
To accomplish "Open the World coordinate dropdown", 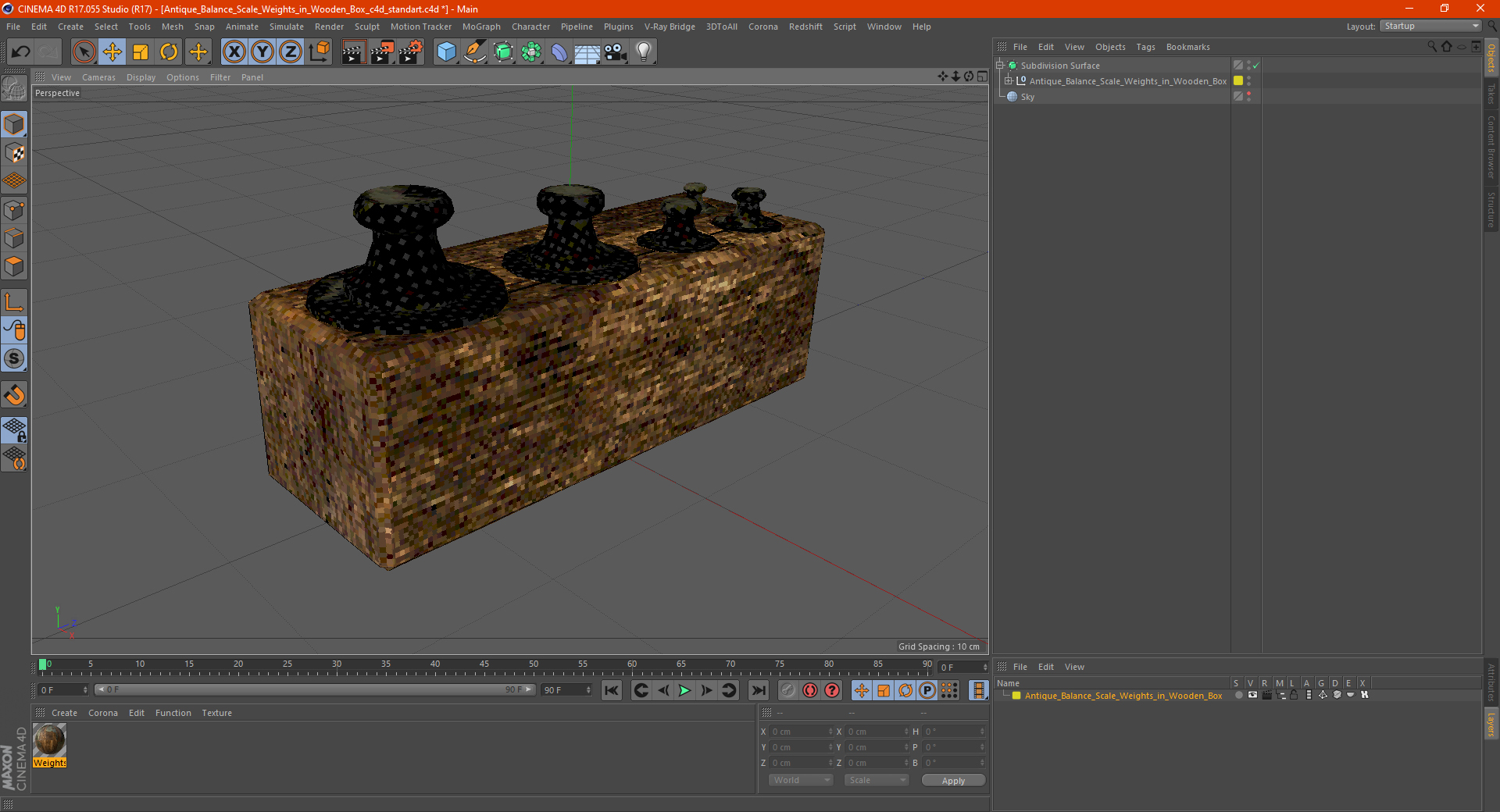I will [801, 780].
